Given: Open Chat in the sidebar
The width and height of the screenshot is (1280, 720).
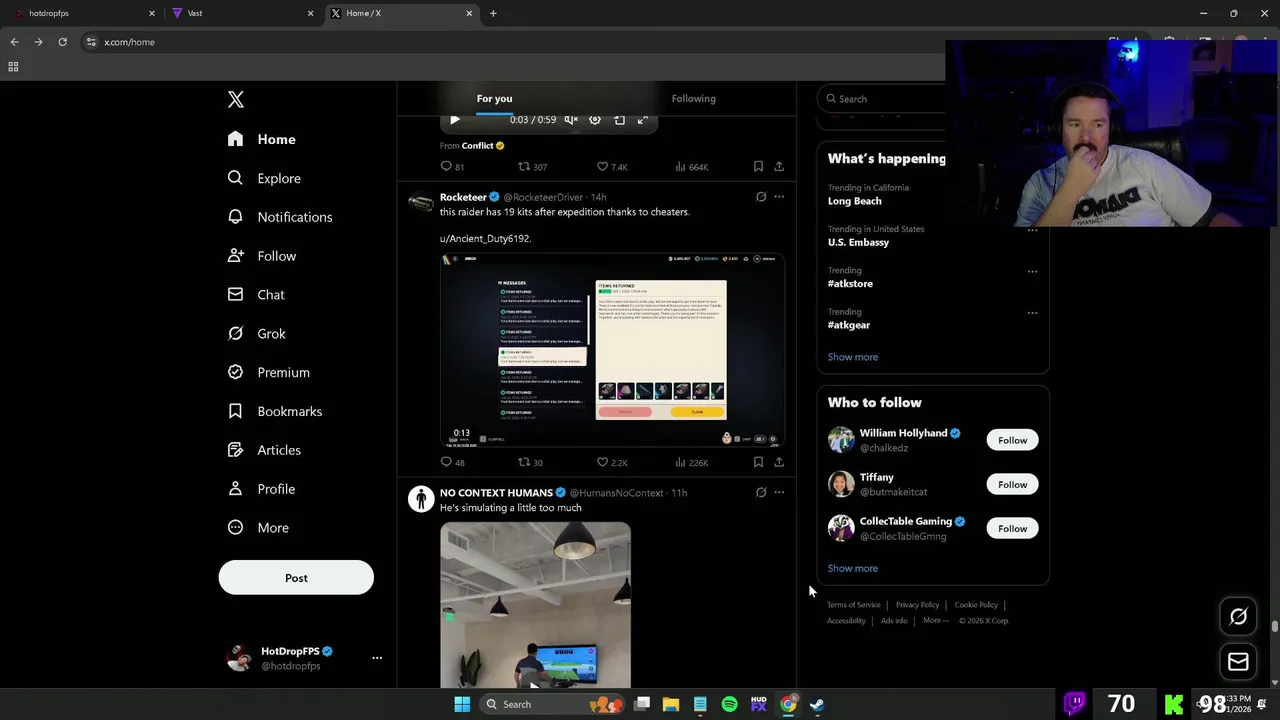Looking at the screenshot, I should [256, 295].
